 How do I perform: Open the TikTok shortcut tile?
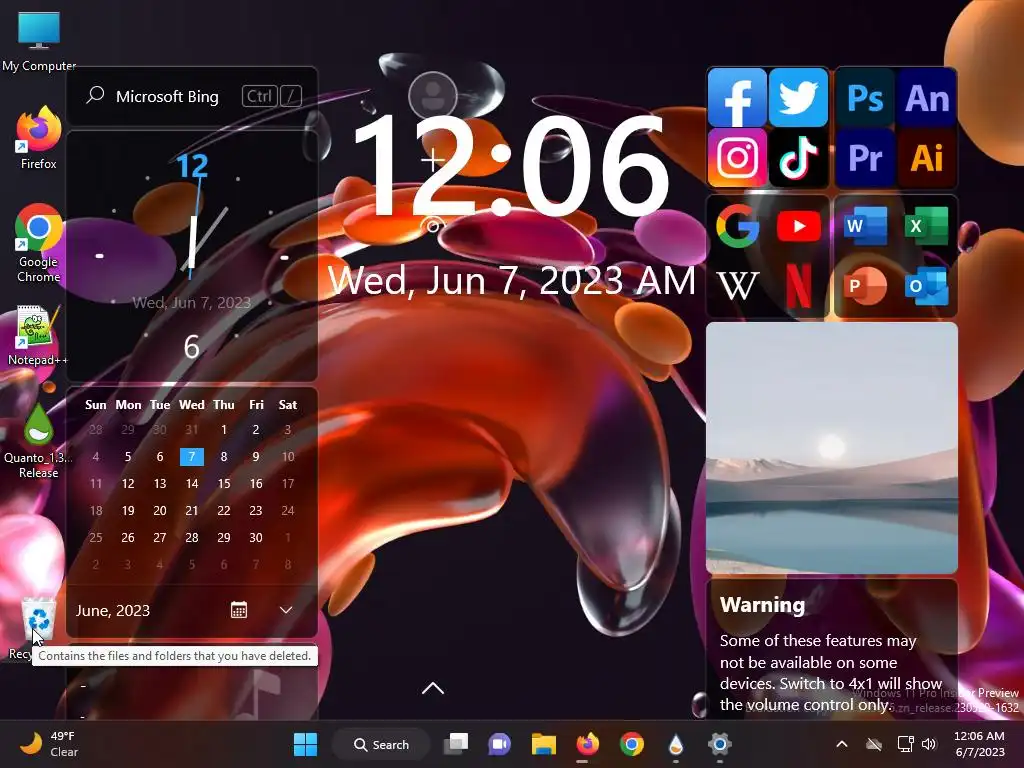[798, 157]
